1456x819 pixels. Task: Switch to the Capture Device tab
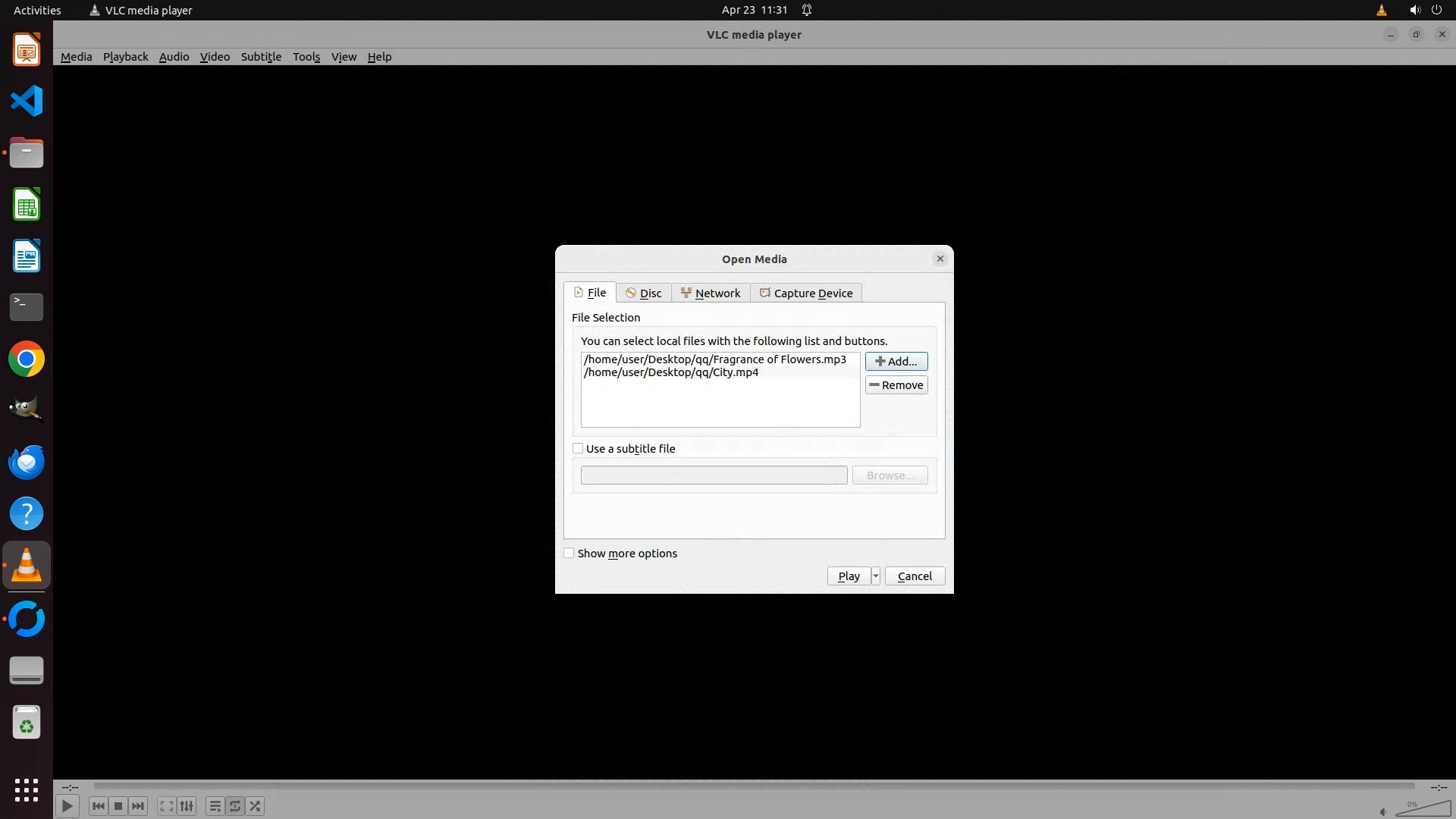click(806, 293)
